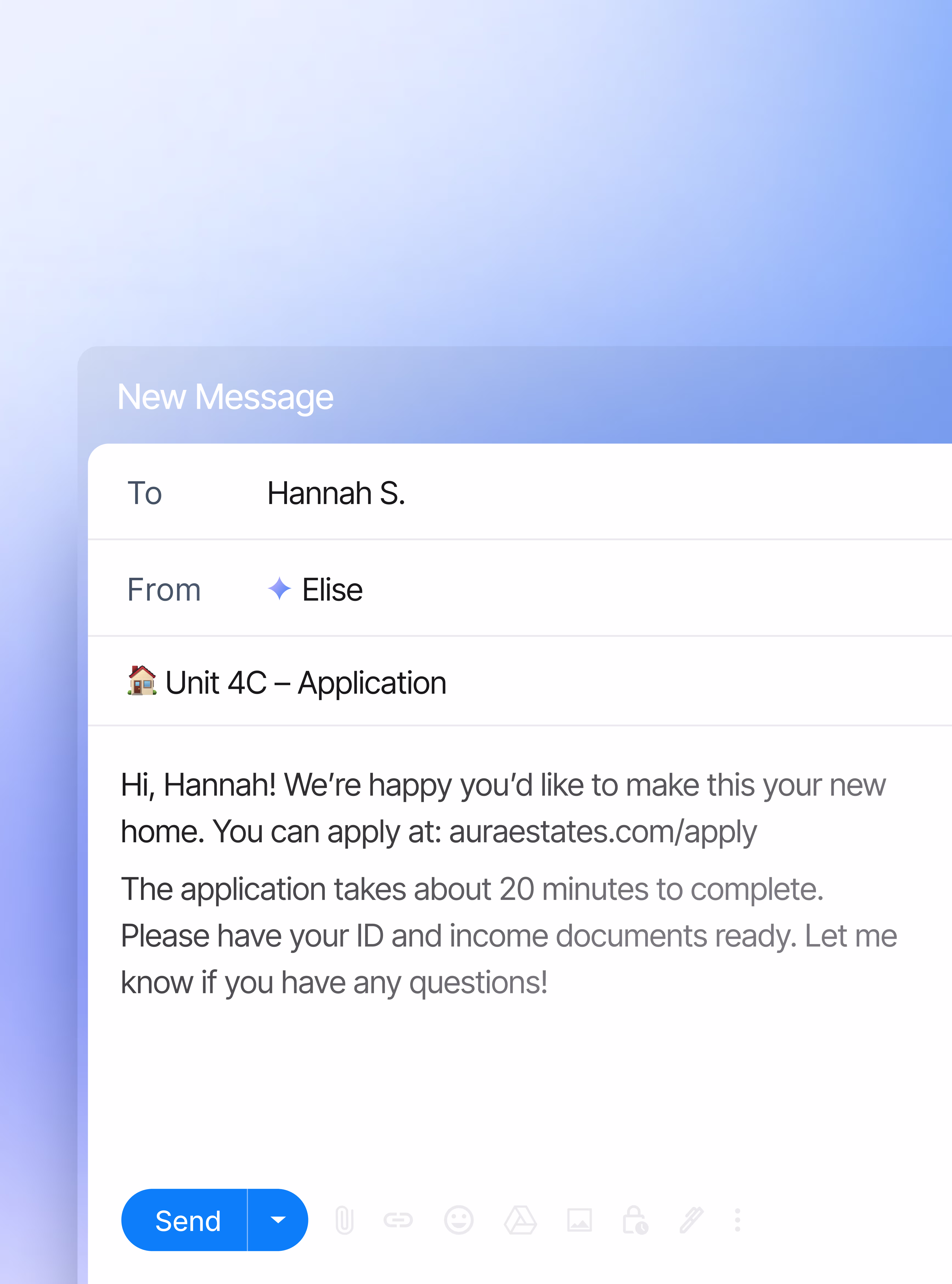Click the "To" label
This screenshot has width=952, height=1284.
tap(145, 493)
